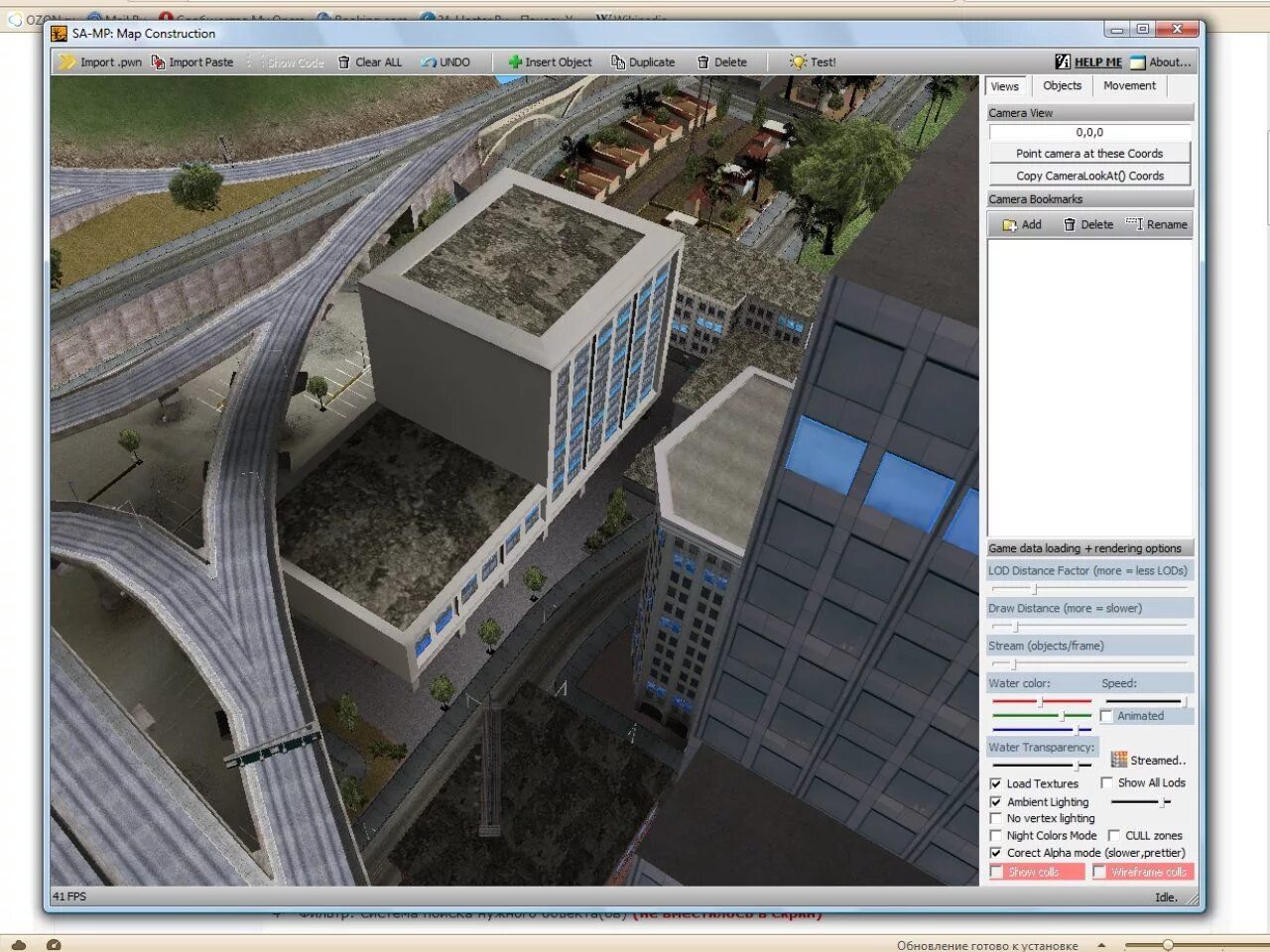Click the water Speed slider
This screenshot has height=952, width=1270.
1146,701
